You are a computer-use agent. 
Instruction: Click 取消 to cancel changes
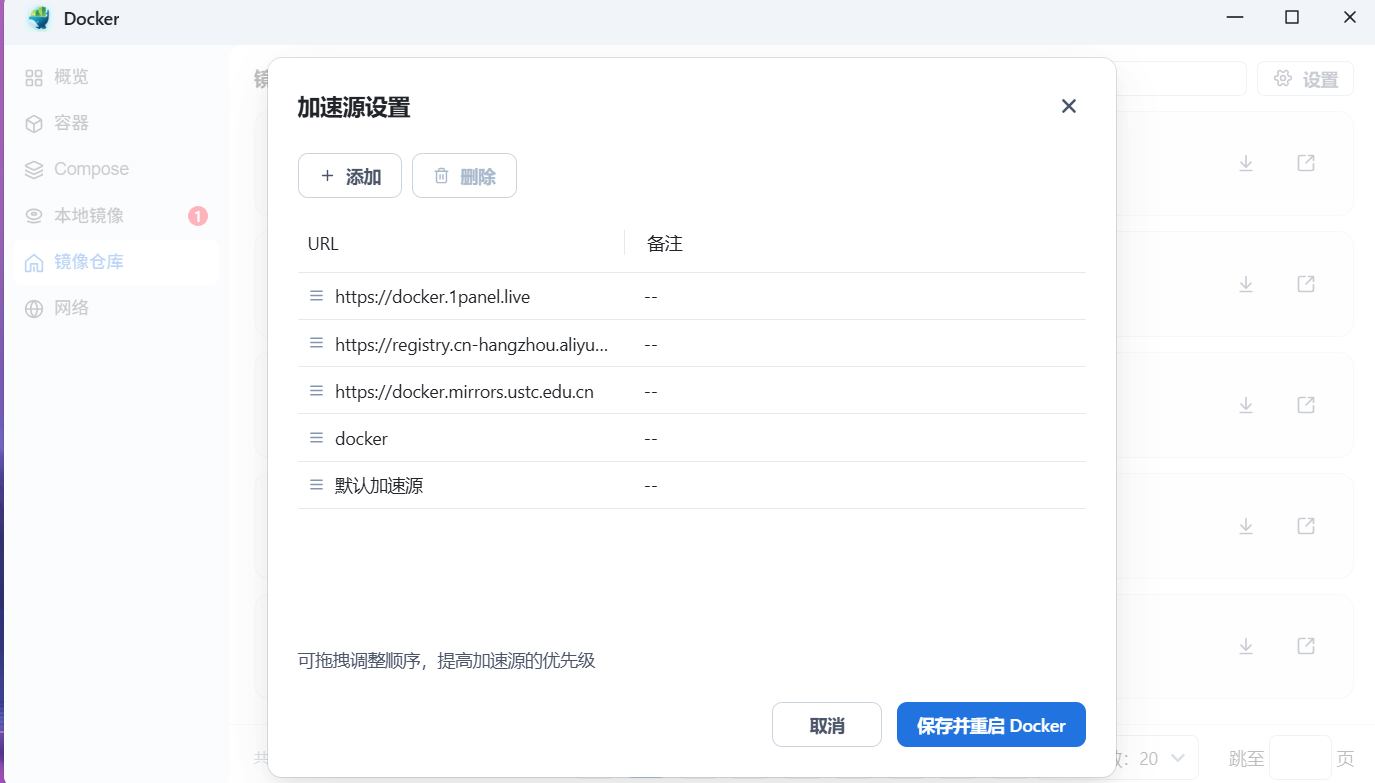tap(827, 725)
